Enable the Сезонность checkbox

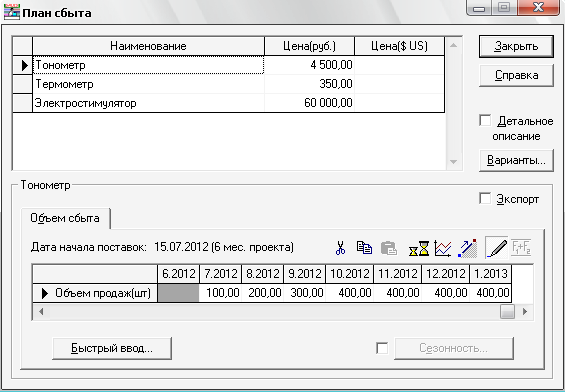click(382, 348)
